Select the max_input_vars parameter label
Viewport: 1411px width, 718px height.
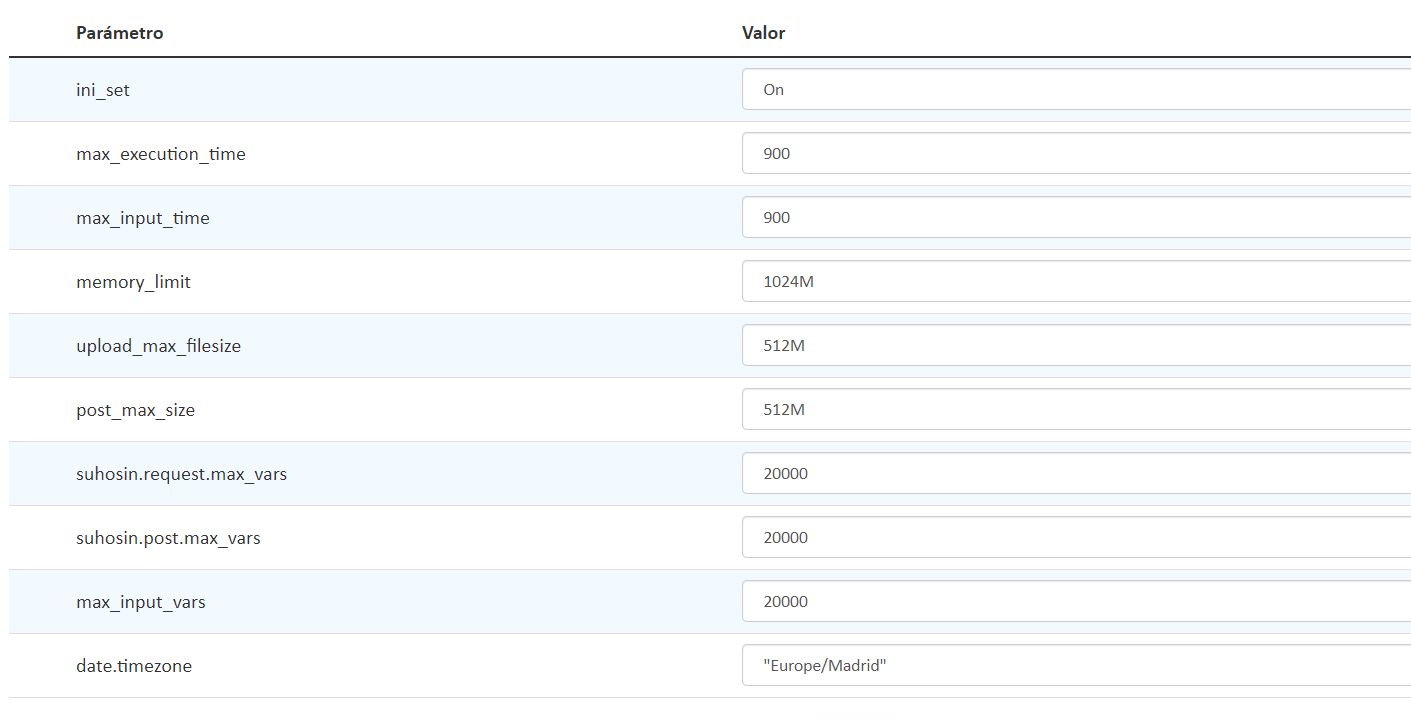click(141, 602)
